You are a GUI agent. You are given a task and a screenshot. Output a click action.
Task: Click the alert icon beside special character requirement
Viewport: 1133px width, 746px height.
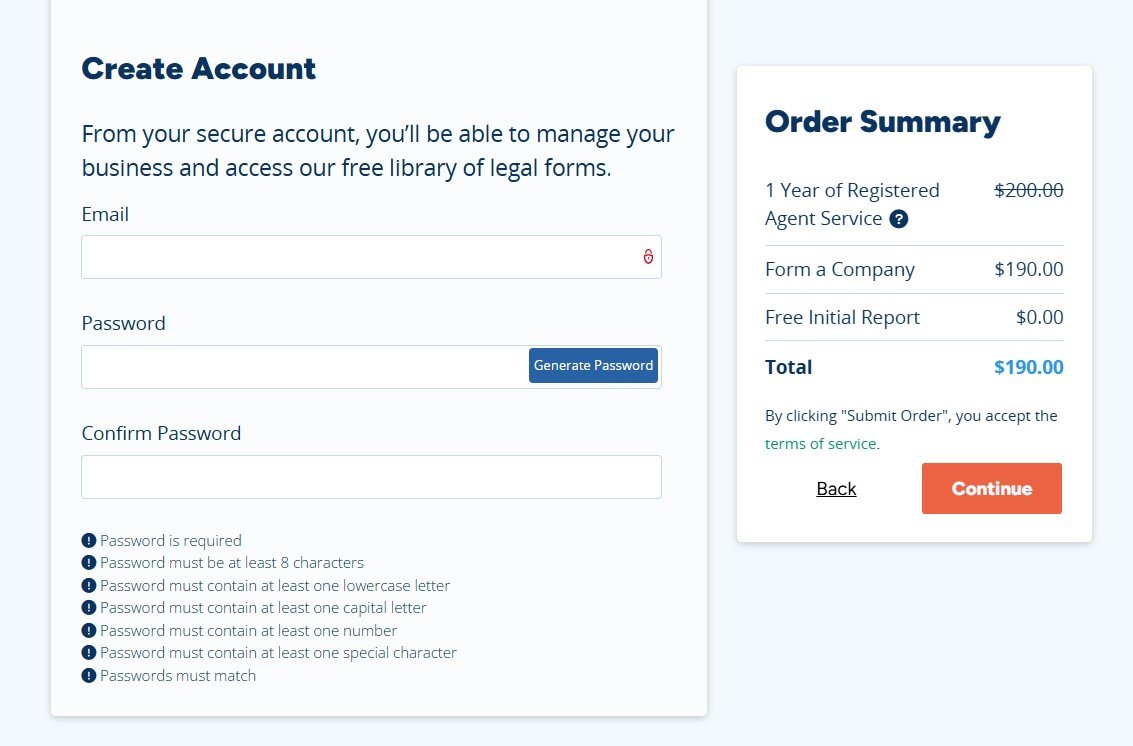[x=89, y=653]
